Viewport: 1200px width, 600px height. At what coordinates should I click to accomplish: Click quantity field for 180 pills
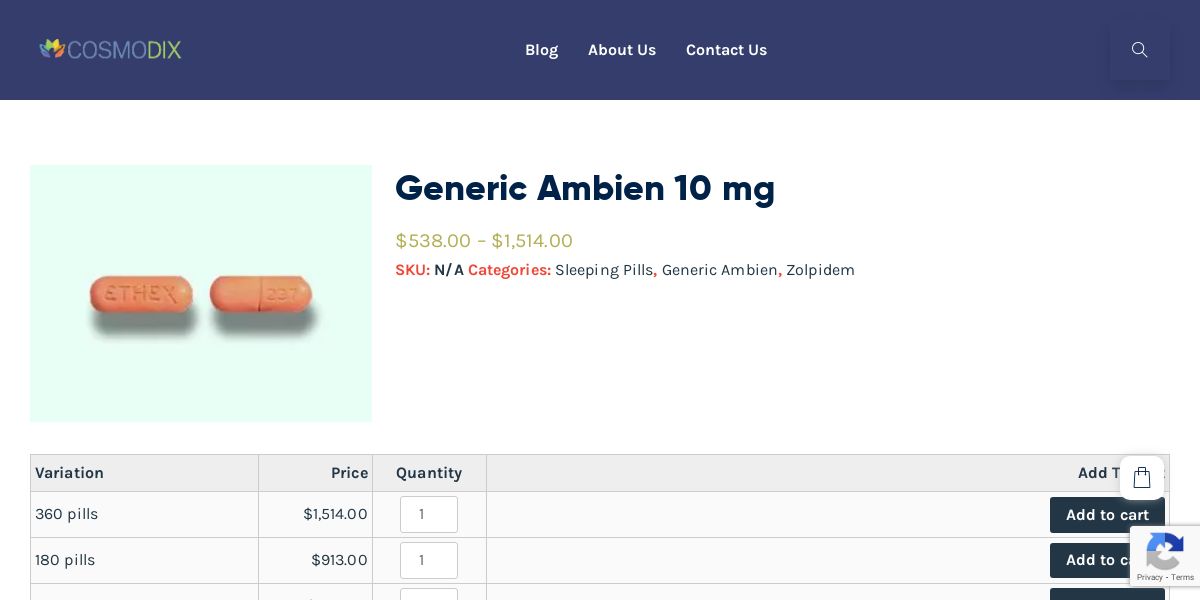(429, 560)
